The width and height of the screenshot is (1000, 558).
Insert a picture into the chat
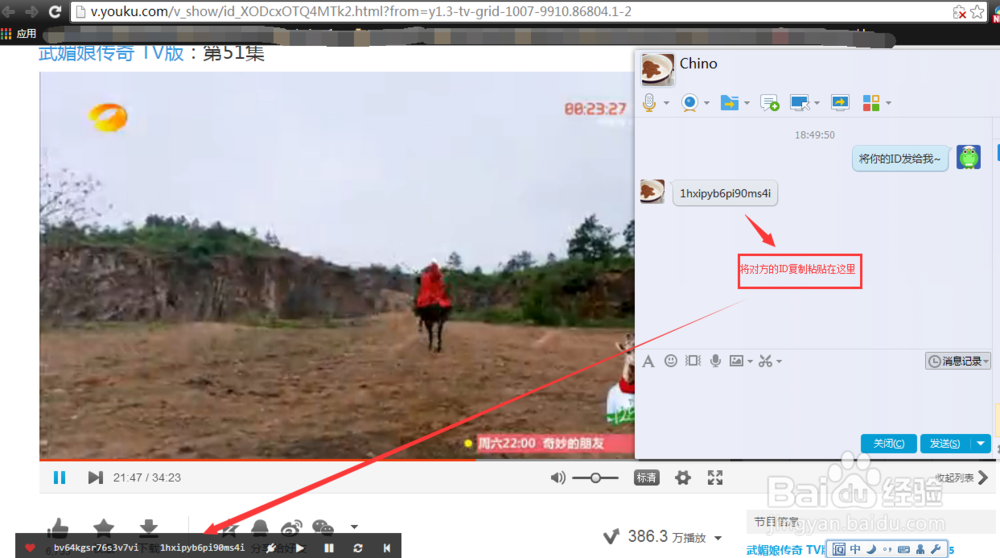coord(737,361)
